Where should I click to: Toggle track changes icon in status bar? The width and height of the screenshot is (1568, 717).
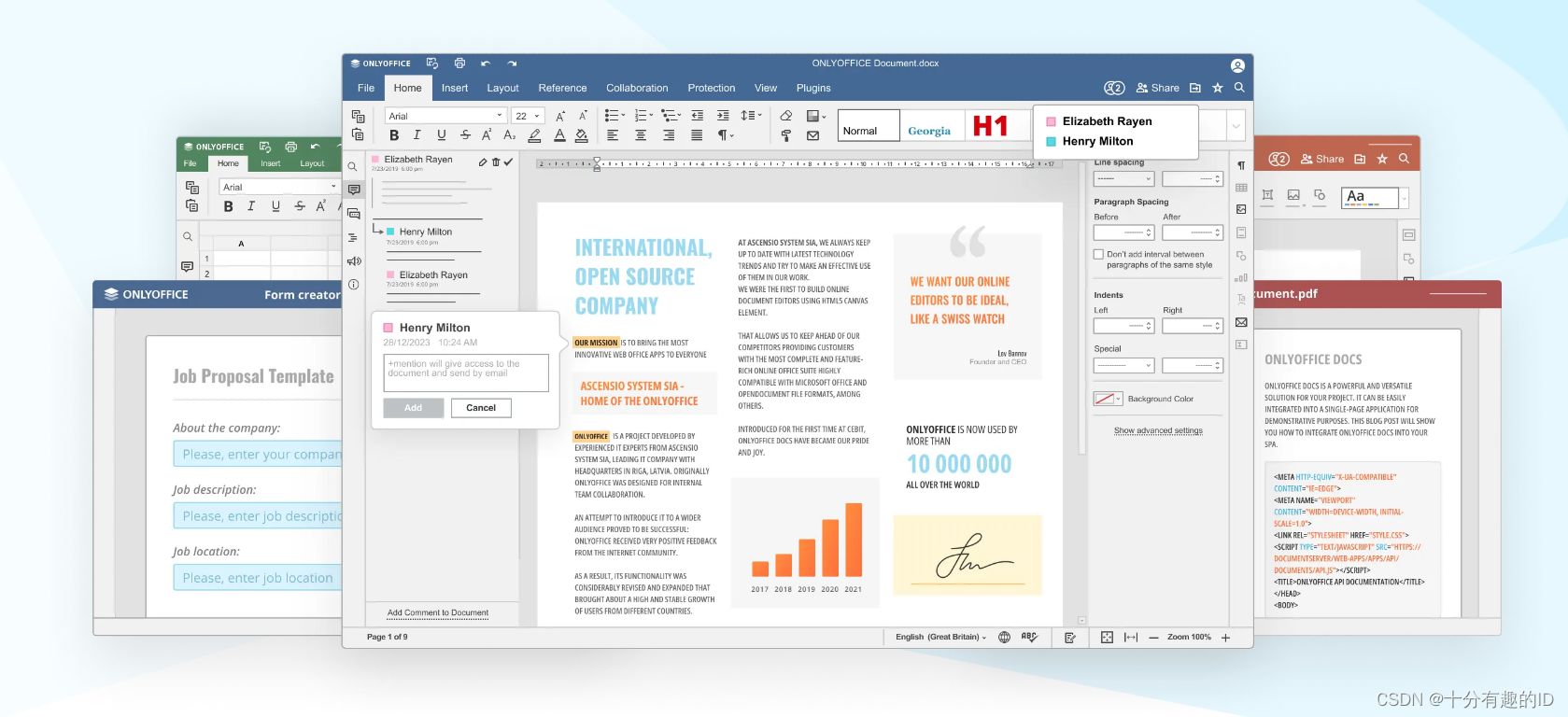pos(1070,637)
